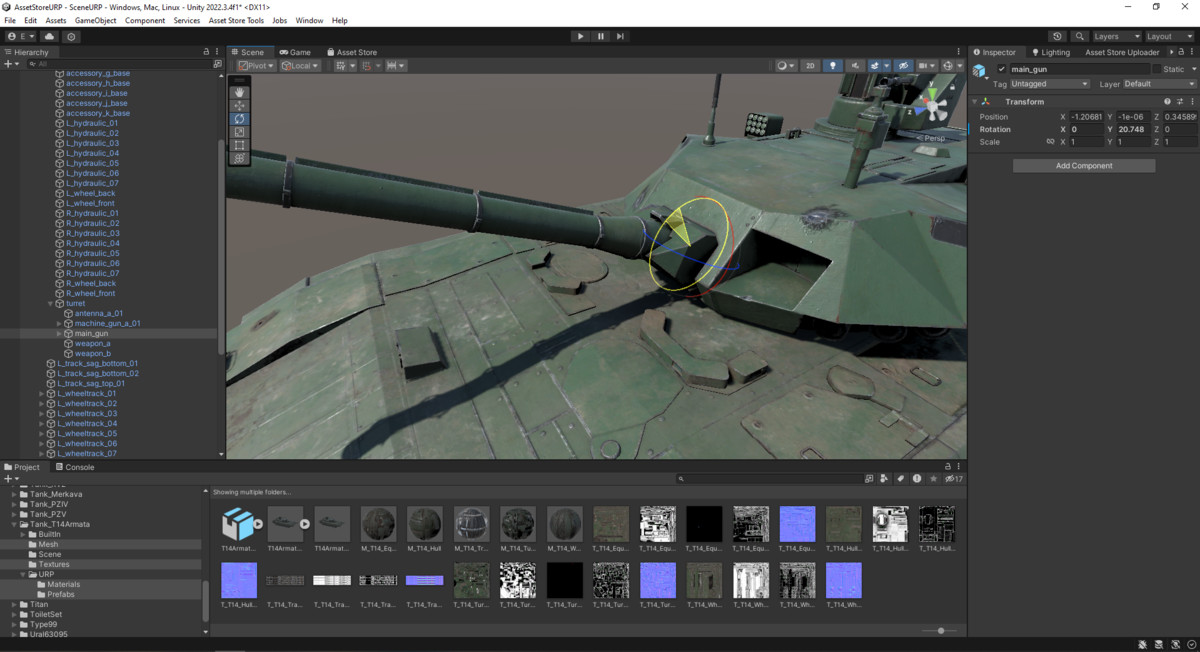
Task: Toggle 2D view mode in Scene view
Action: (810, 64)
